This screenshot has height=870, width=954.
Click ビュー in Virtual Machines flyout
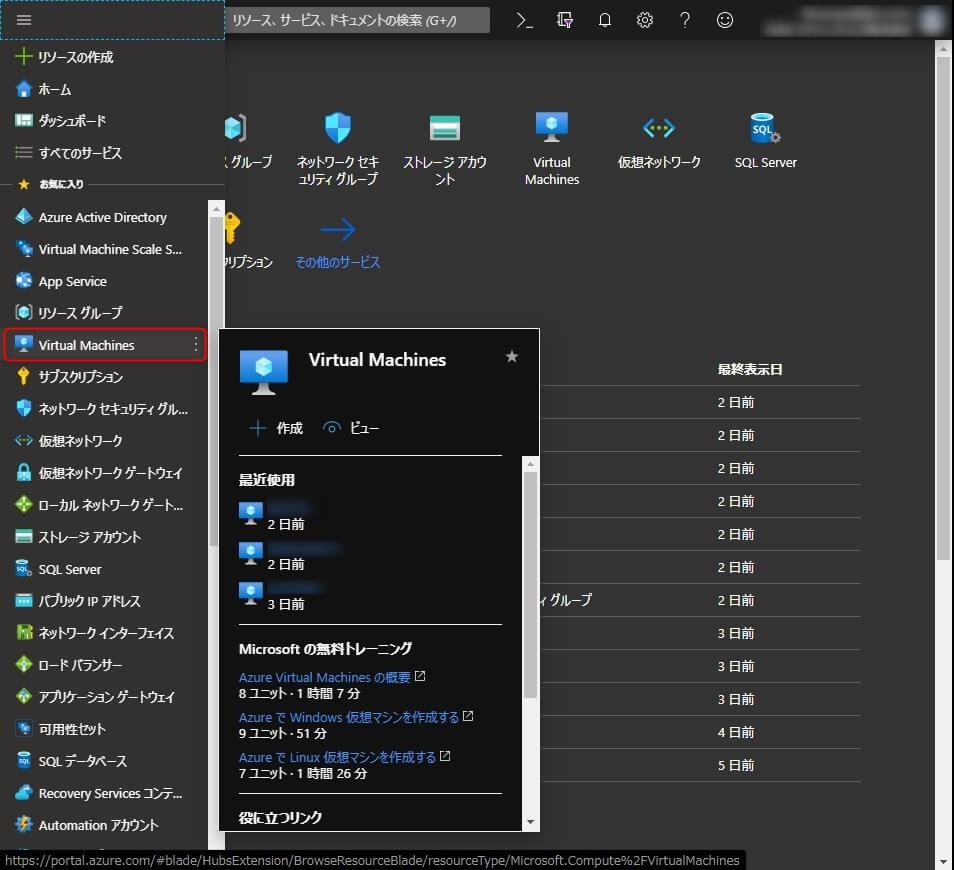click(352, 428)
